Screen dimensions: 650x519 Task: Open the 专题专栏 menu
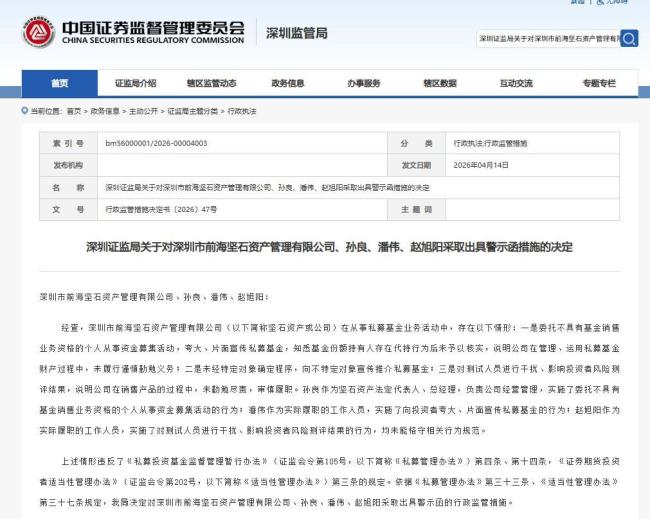point(599,83)
